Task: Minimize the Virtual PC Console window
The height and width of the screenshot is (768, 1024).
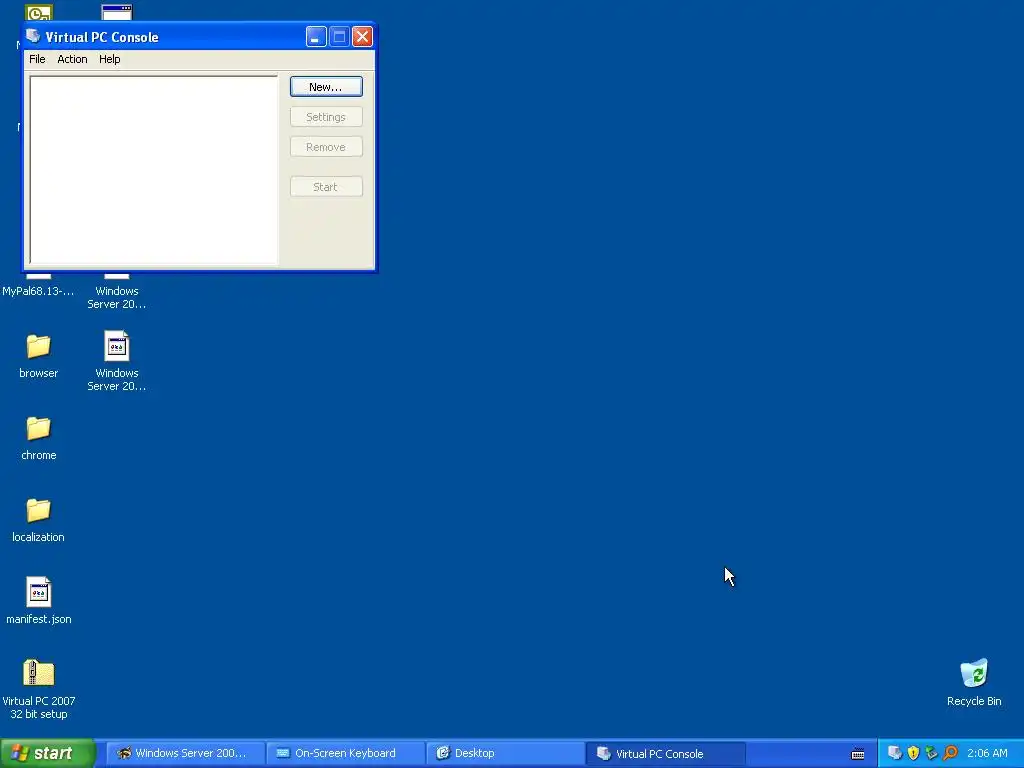Action: pos(316,37)
